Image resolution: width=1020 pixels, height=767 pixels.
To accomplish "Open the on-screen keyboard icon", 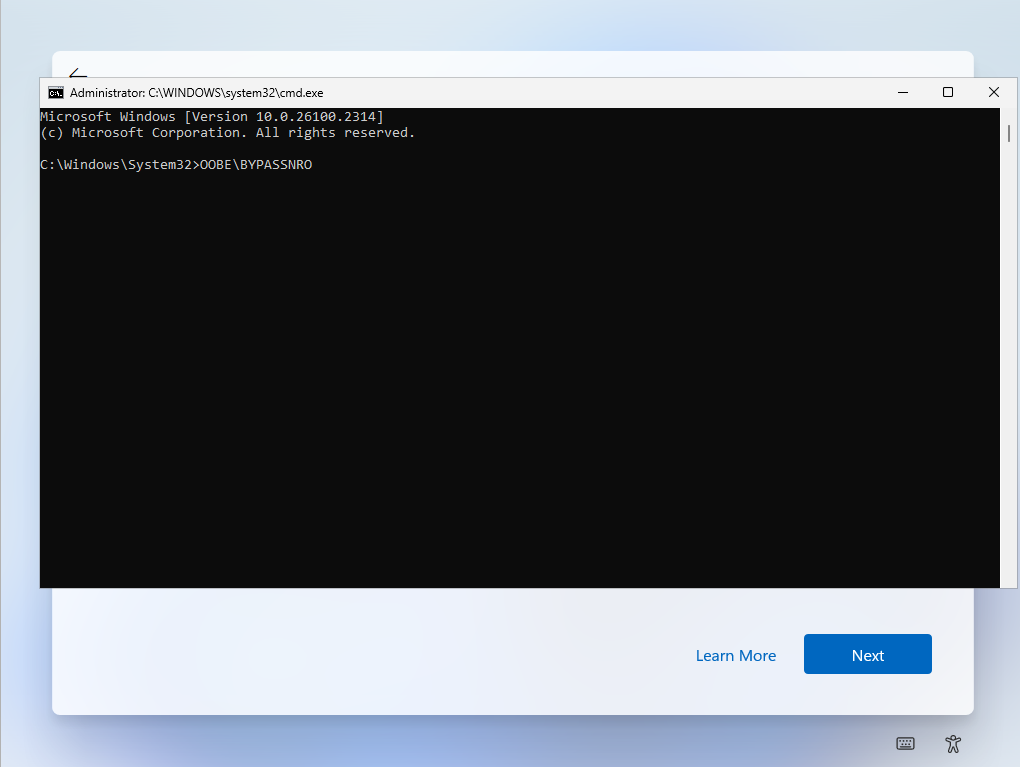I will click(x=905, y=744).
